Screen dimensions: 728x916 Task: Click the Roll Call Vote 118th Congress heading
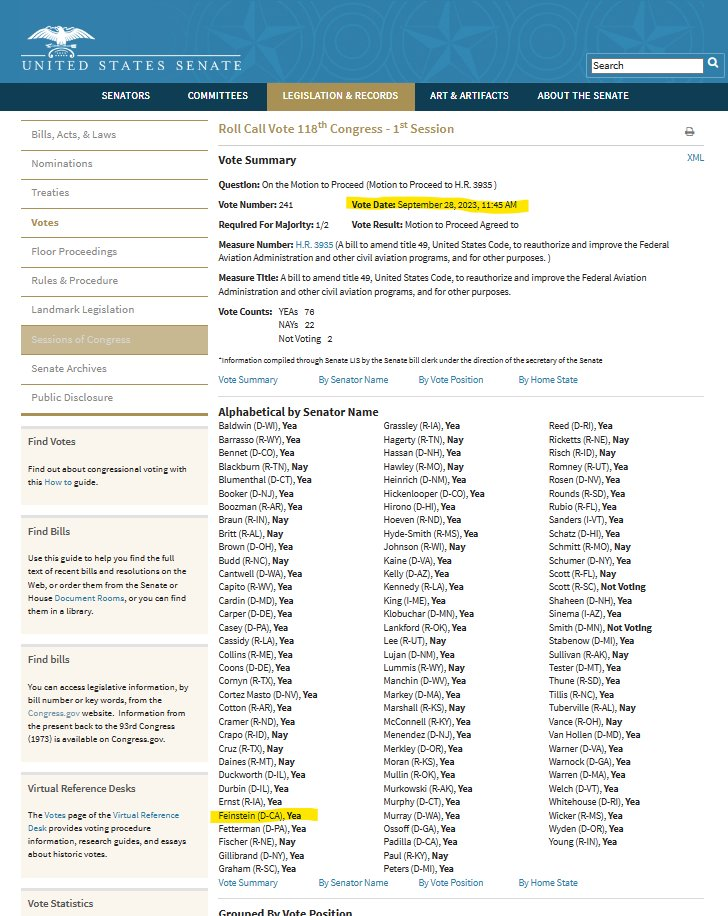(x=336, y=129)
